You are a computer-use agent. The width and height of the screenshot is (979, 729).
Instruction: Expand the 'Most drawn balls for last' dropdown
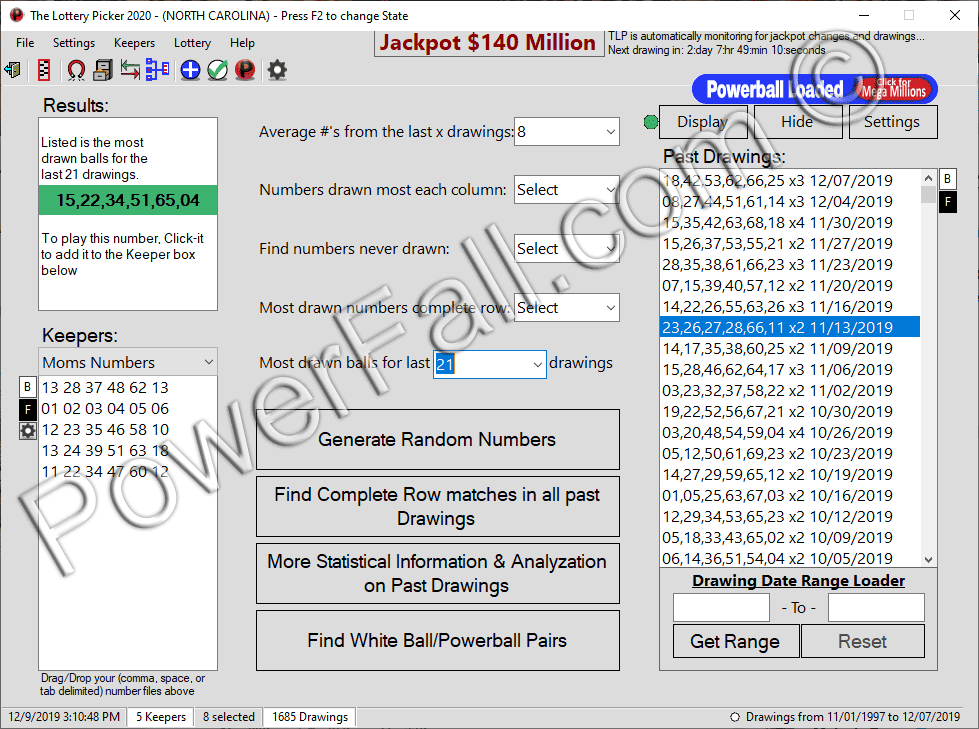click(x=538, y=364)
